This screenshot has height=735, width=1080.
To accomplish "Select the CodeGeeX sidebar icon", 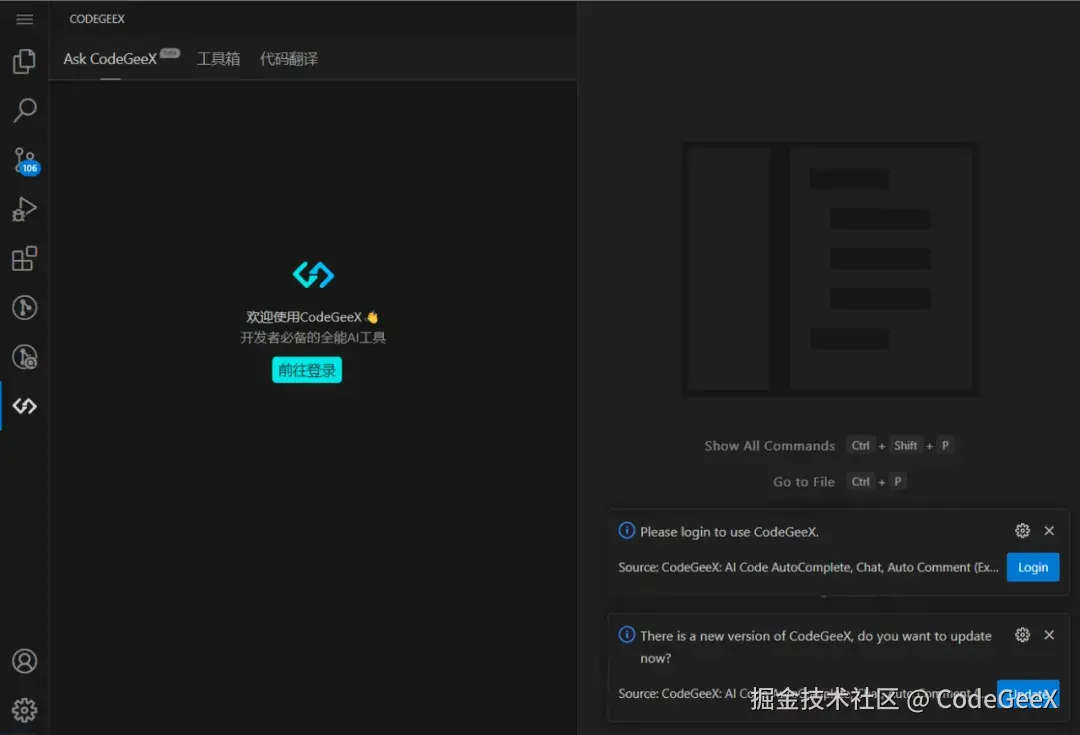I will pyautogui.click(x=24, y=406).
